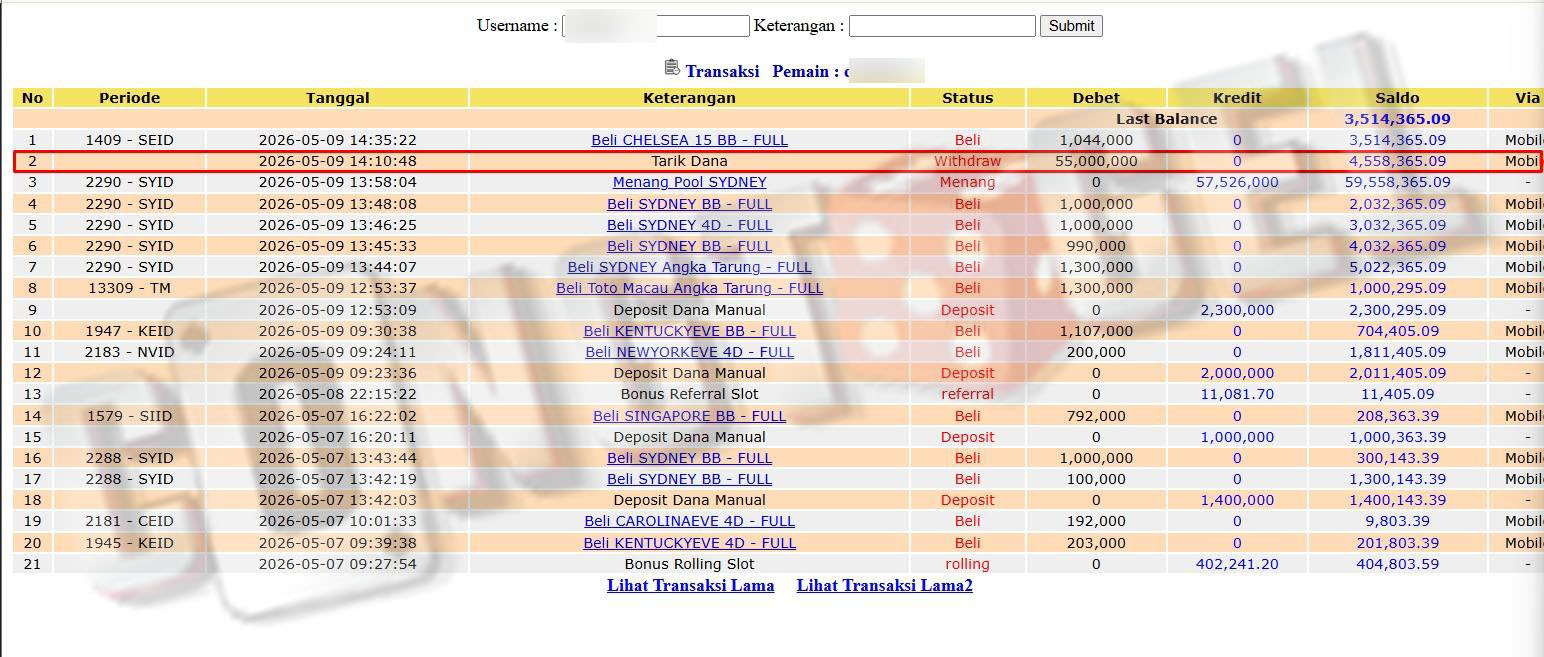This screenshot has width=1544, height=657.
Task: Click the Status column header
Action: pos(967,98)
